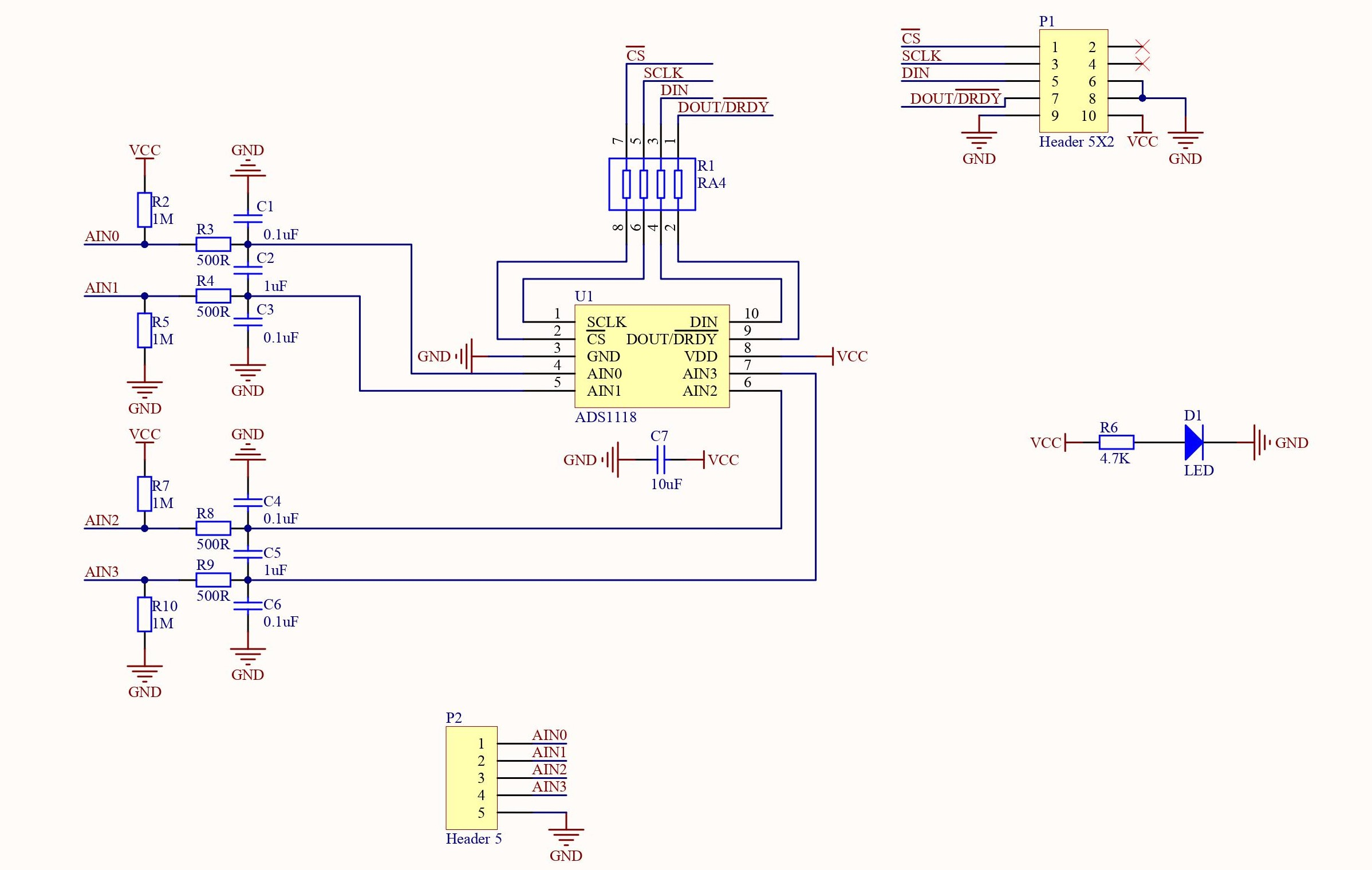Click DIN net label above R1
1372x870 pixels.
(x=674, y=90)
